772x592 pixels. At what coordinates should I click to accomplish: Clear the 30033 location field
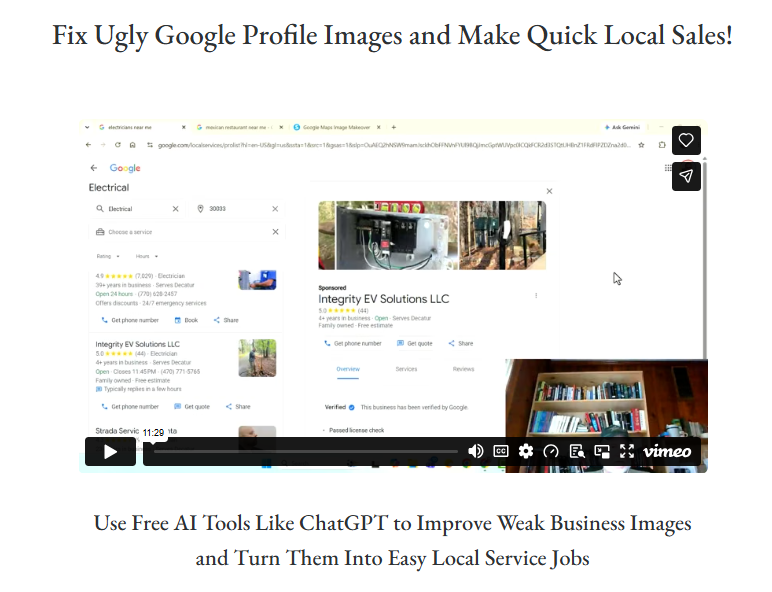click(x=275, y=209)
